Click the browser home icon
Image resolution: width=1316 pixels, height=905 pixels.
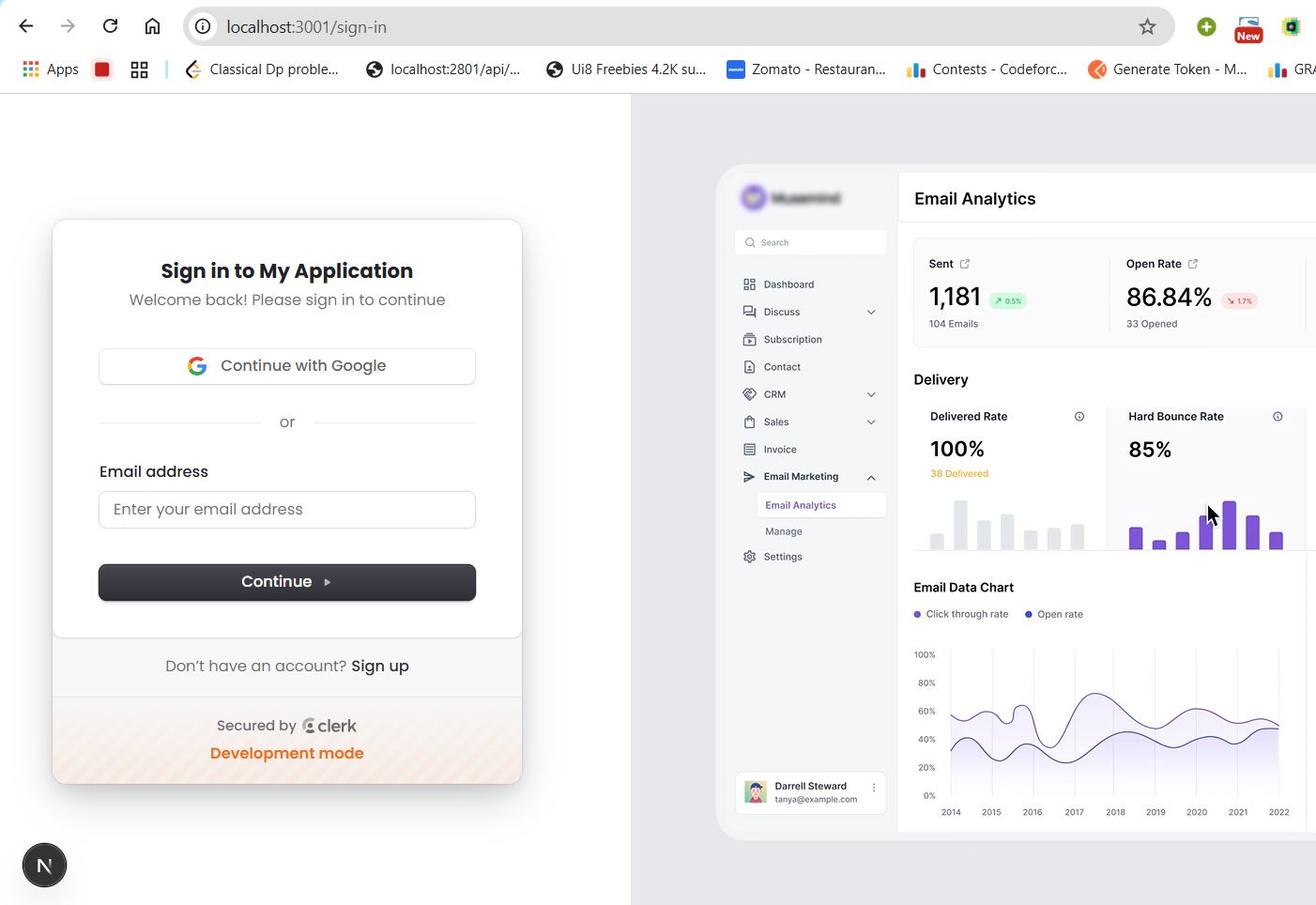(x=152, y=26)
